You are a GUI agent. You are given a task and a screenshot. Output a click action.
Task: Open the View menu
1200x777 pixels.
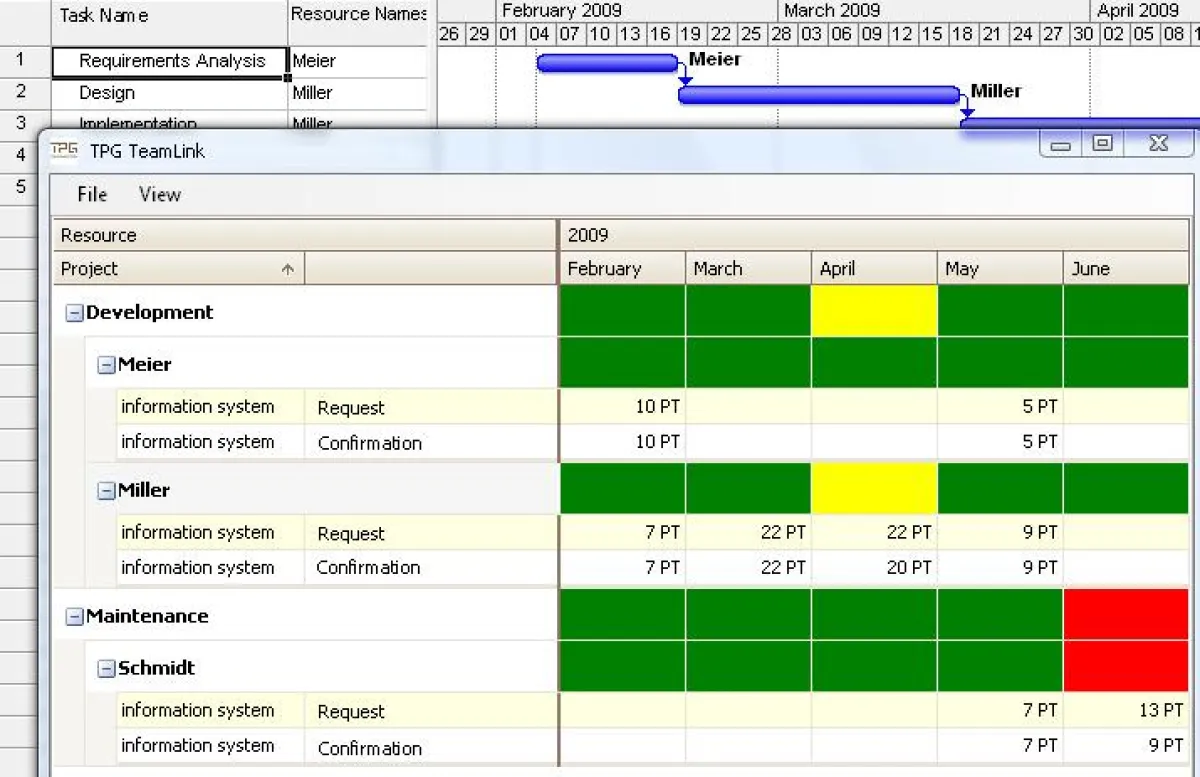pyautogui.click(x=160, y=195)
